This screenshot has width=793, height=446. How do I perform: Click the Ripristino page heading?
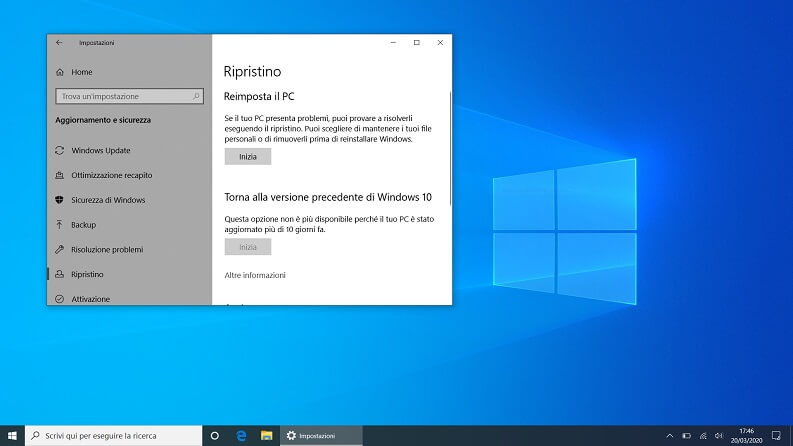[252, 72]
